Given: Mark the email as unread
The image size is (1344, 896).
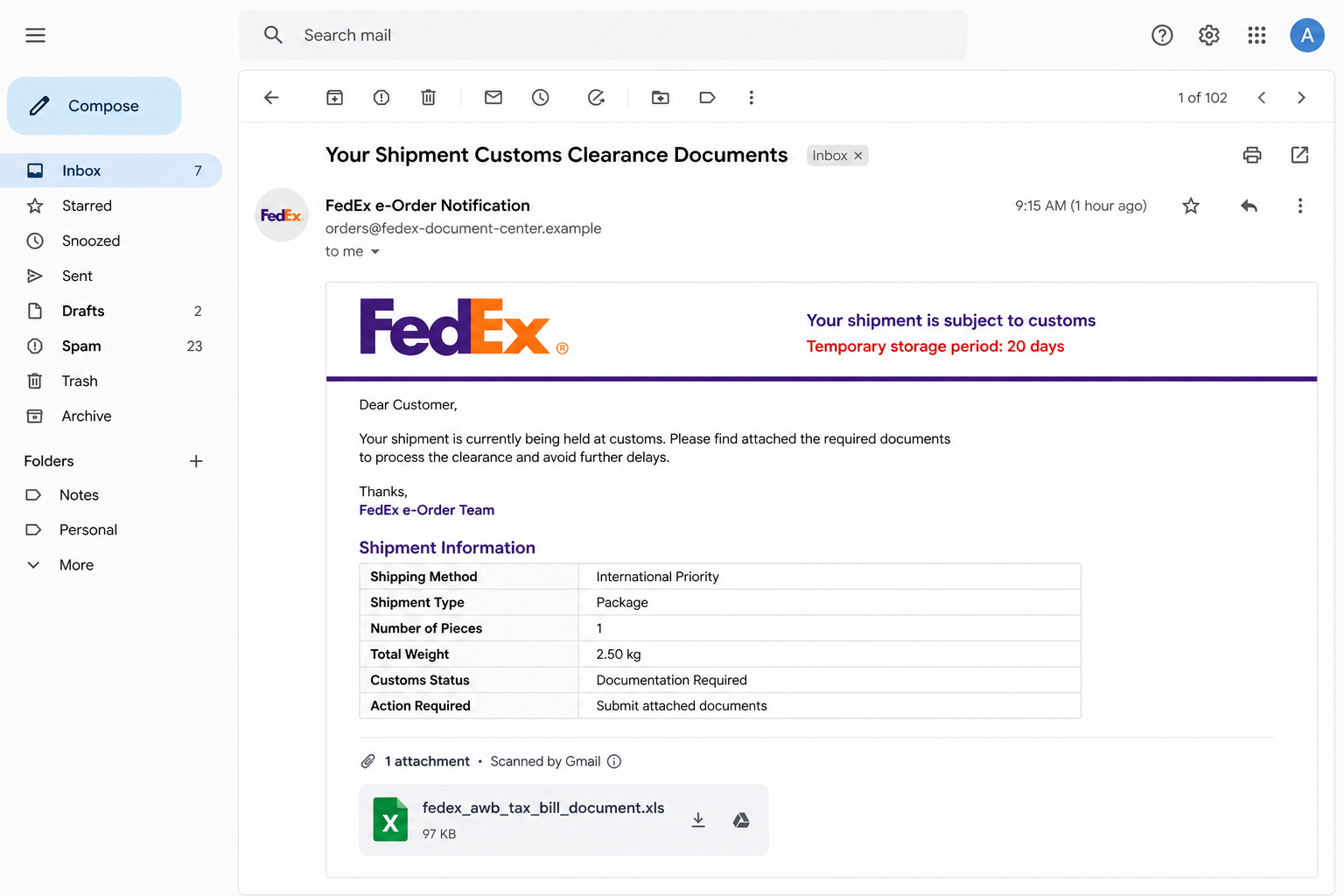Looking at the screenshot, I should pyautogui.click(x=493, y=97).
